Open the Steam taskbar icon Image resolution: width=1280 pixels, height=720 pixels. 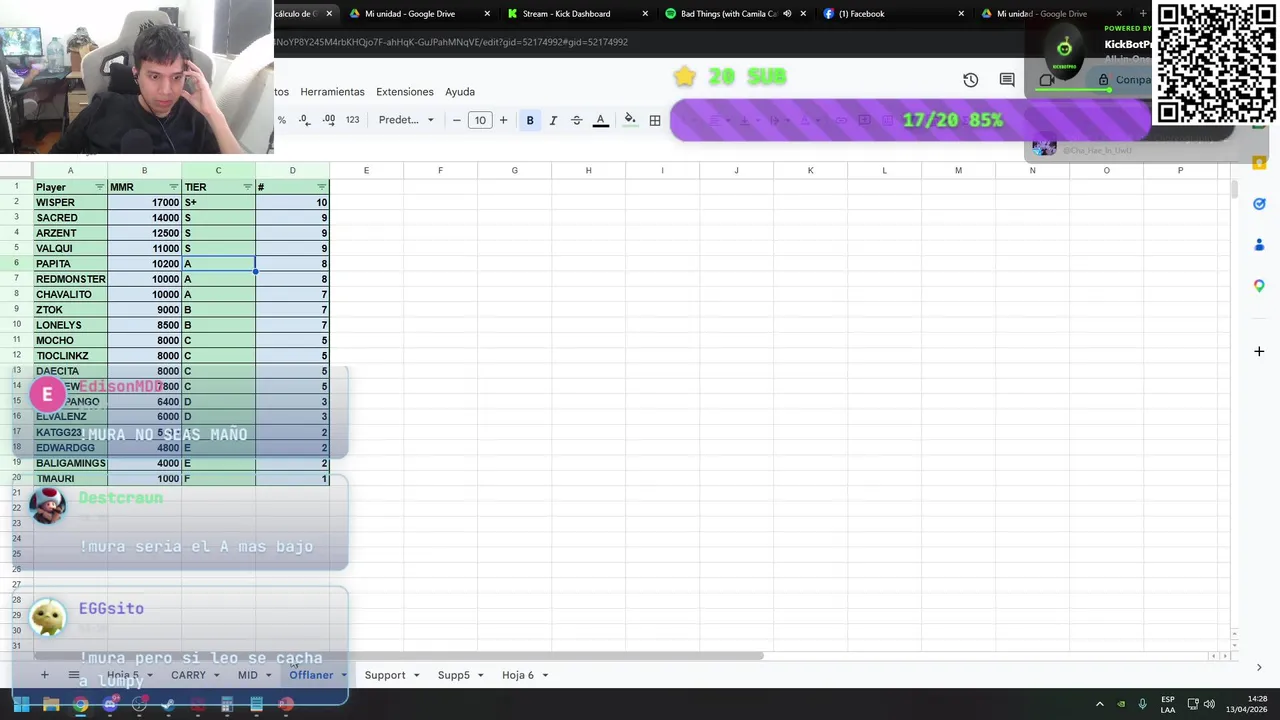coord(168,705)
